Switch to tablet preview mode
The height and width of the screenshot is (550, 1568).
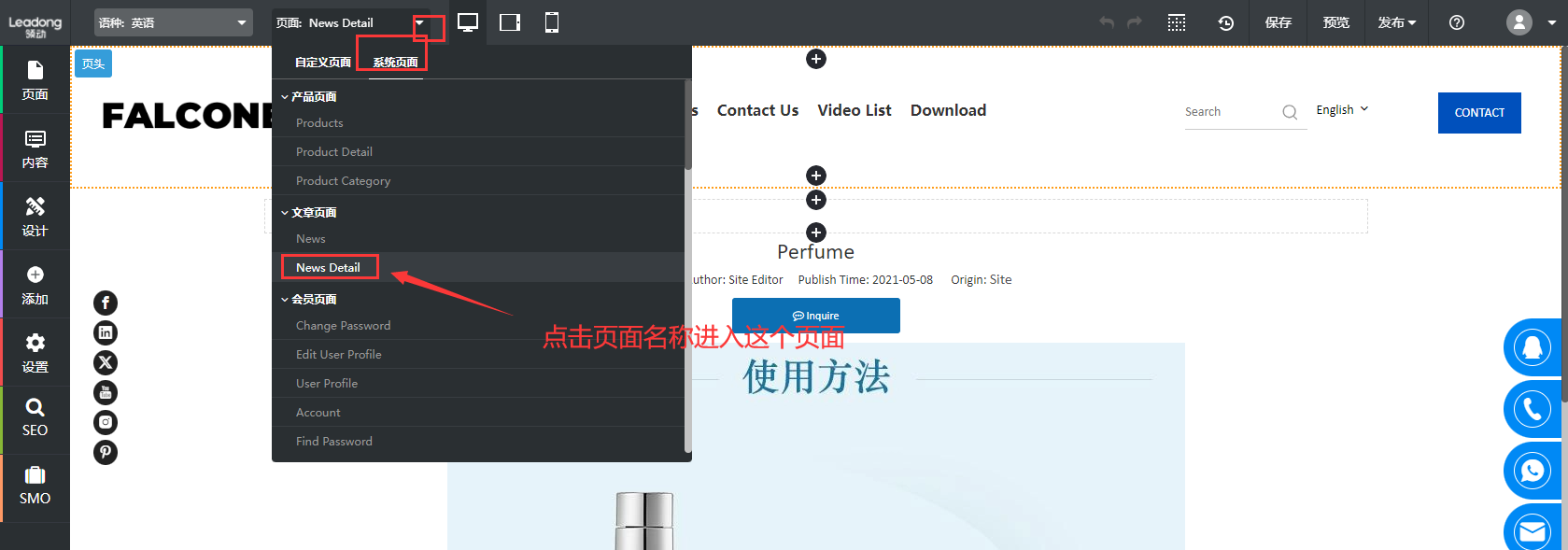[x=510, y=22]
